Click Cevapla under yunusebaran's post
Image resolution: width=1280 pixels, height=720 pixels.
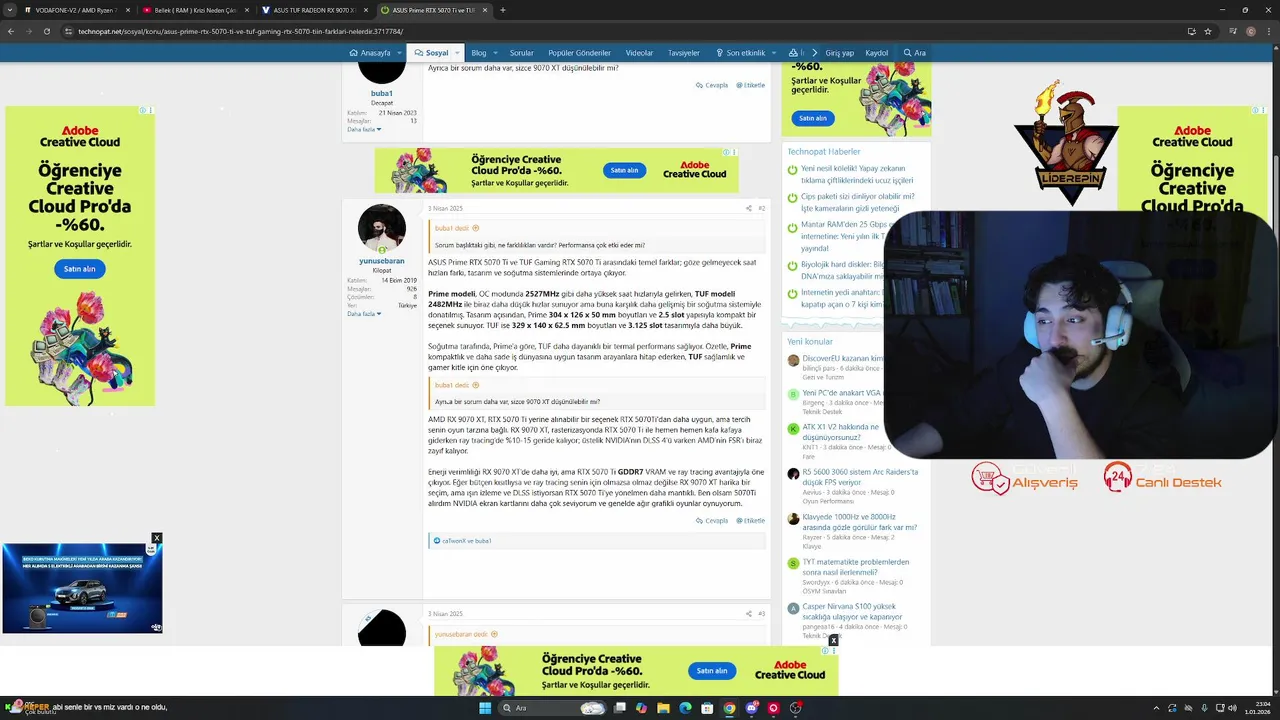pyautogui.click(x=712, y=520)
